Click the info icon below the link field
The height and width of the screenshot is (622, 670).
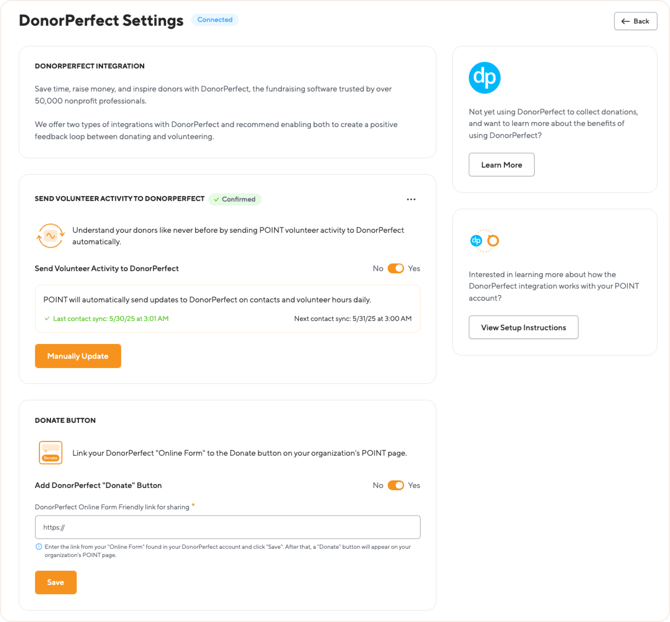39,546
